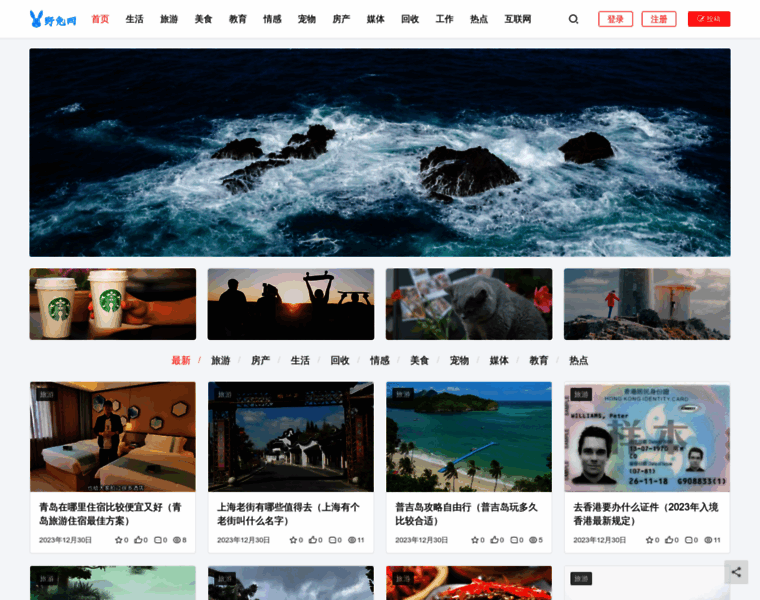Select the 回收 category tab below thumbnails
Viewport: 760px width, 600px height.
click(x=340, y=361)
